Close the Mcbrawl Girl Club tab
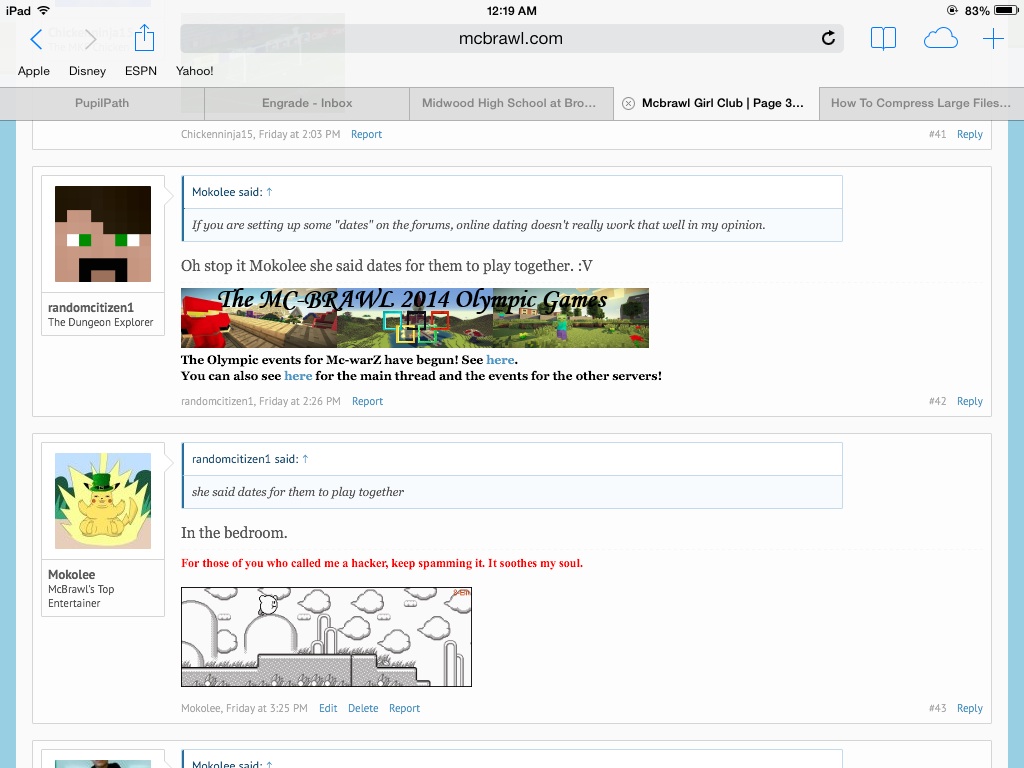 click(x=628, y=103)
